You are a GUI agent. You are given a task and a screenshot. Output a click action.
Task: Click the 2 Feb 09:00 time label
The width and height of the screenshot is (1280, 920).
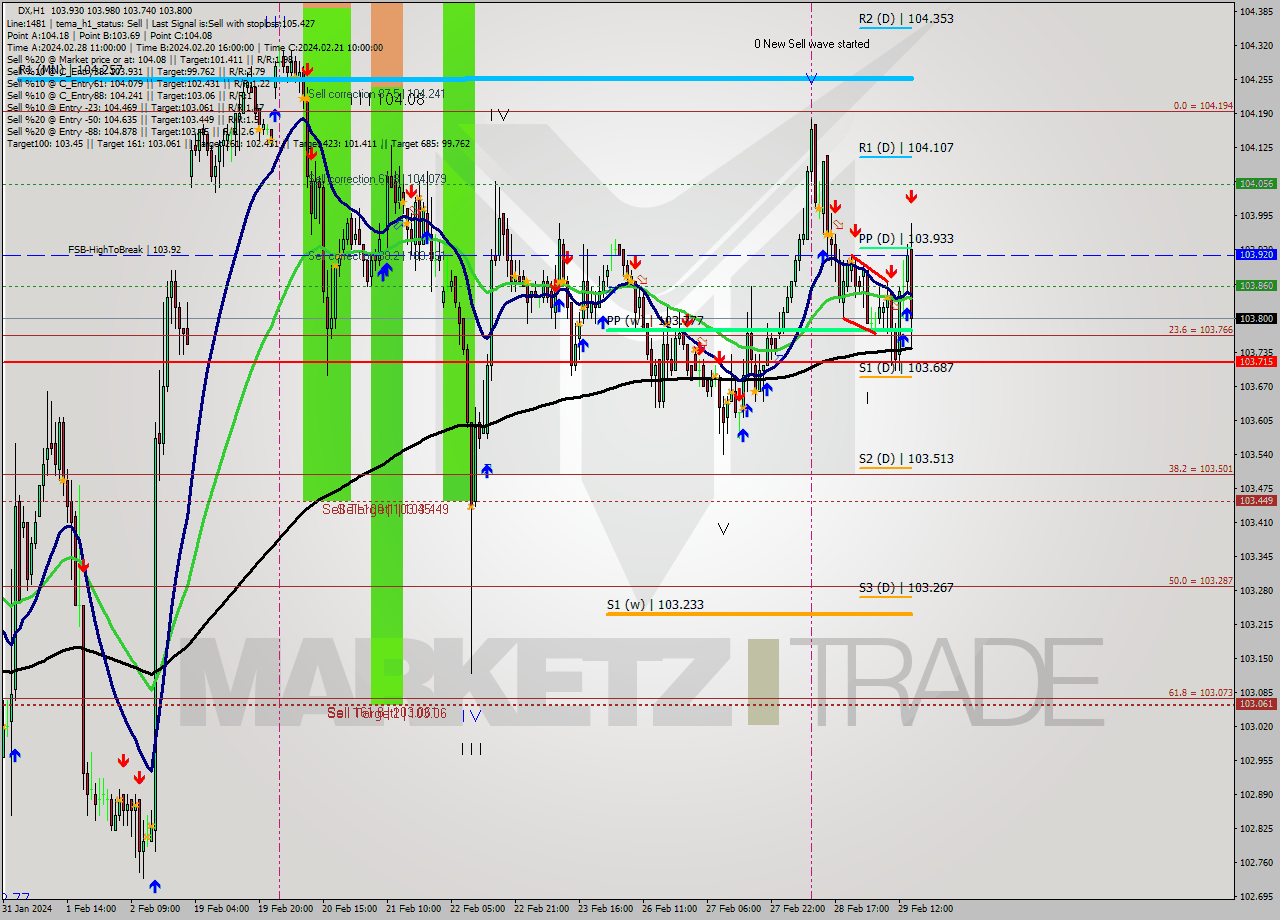[x=155, y=910]
